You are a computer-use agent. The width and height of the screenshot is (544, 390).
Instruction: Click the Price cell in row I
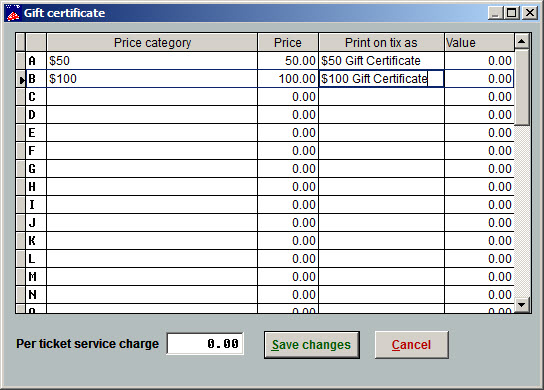[x=288, y=205]
